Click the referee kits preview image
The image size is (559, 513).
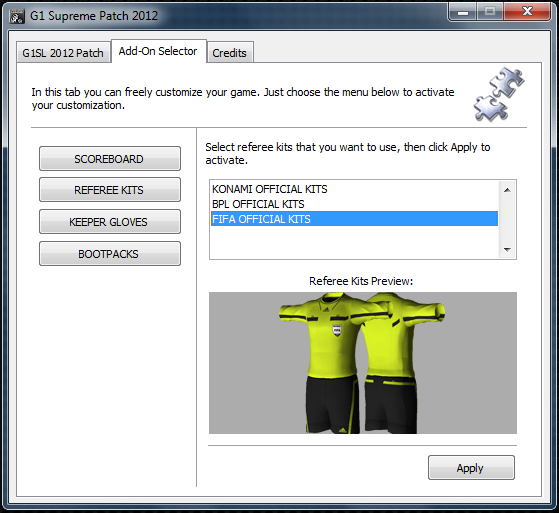pos(363,363)
